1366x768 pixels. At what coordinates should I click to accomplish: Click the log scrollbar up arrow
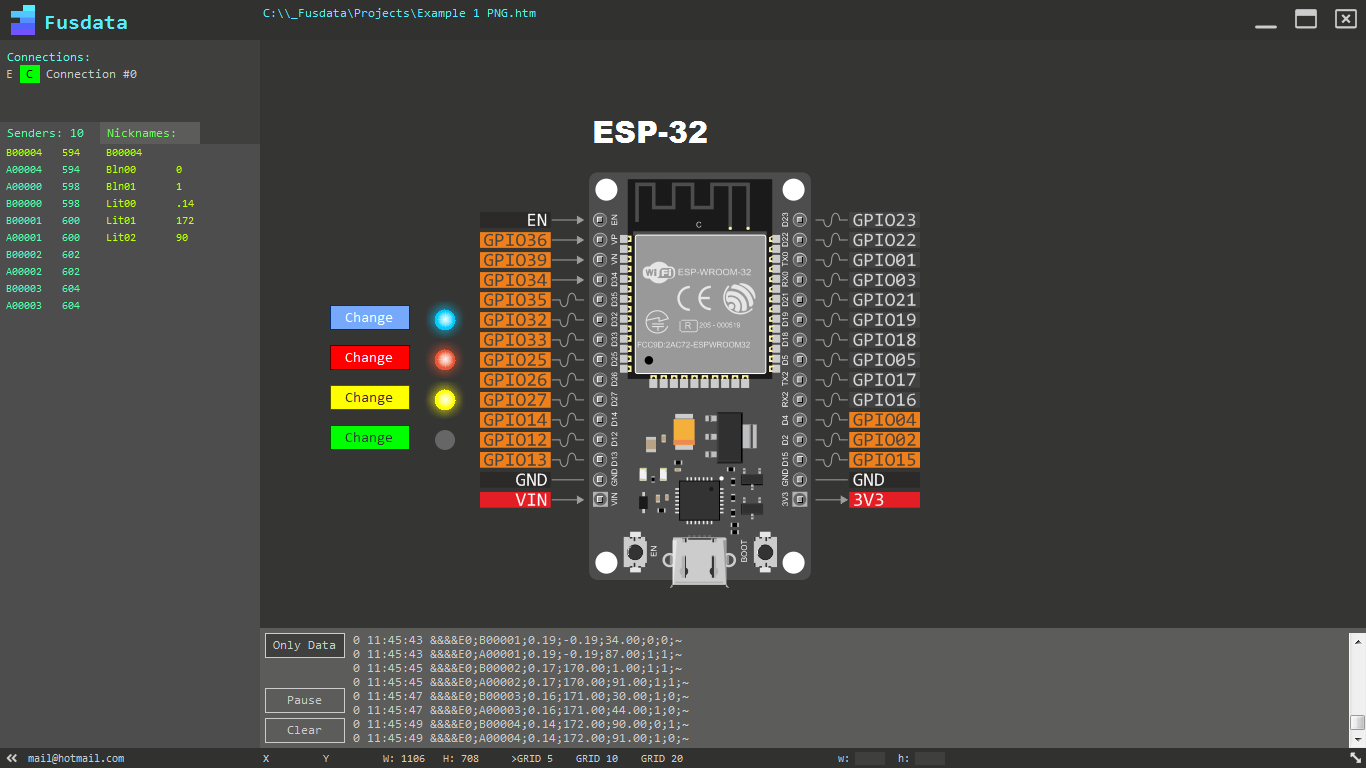pos(1357,641)
